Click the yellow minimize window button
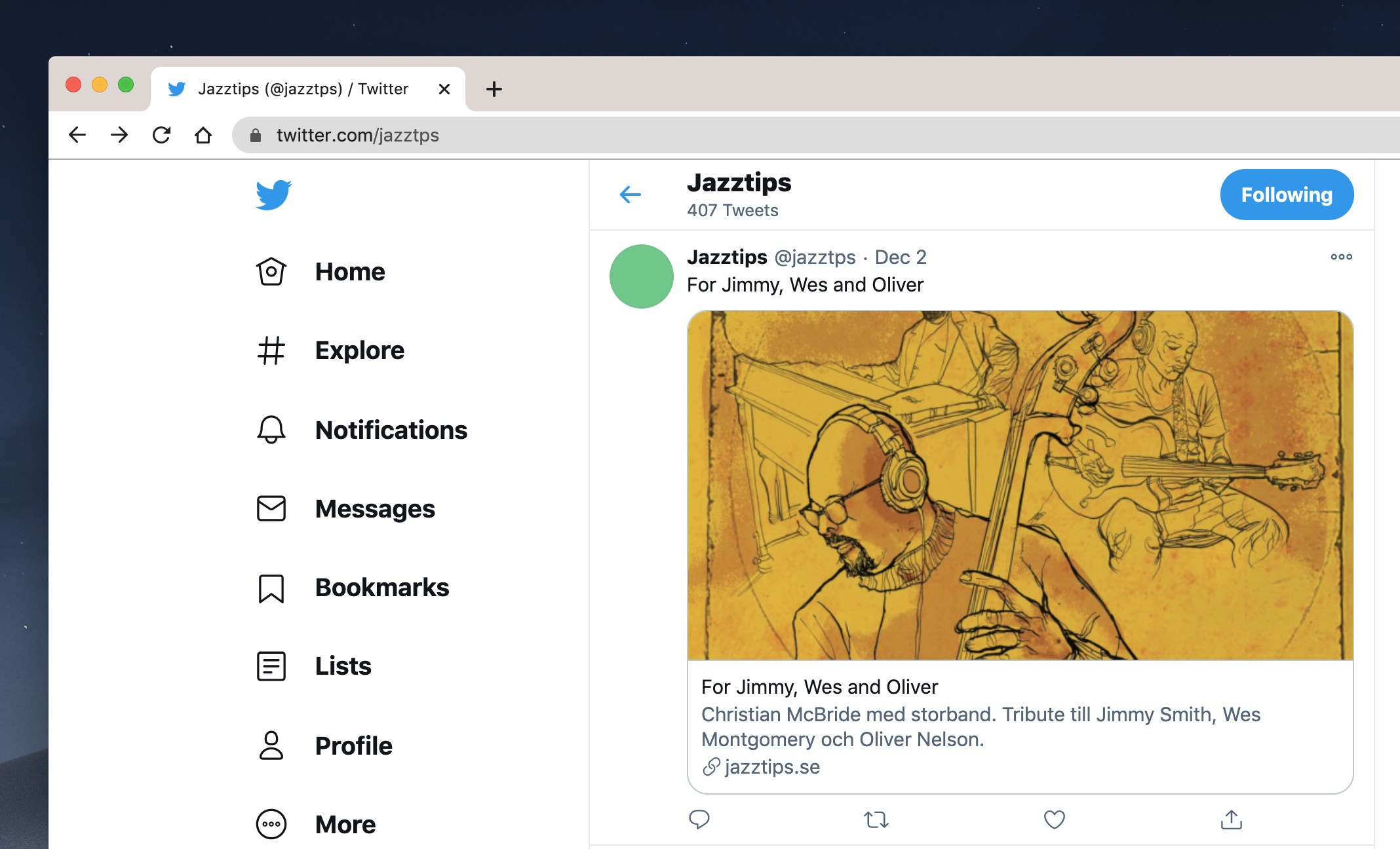The height and width of the screenshot is (849, 1400). pyautogui.click(x=100, y=85)
